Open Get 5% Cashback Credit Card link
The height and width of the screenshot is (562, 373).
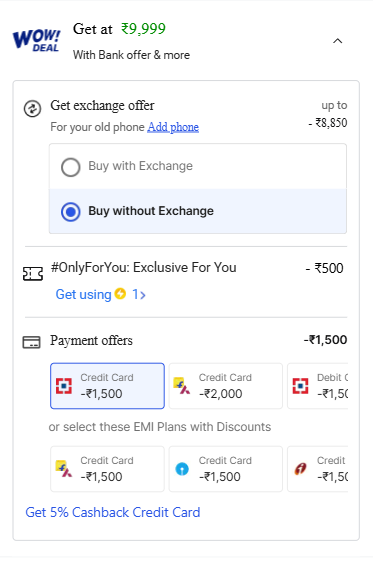(x=113, y=512)
